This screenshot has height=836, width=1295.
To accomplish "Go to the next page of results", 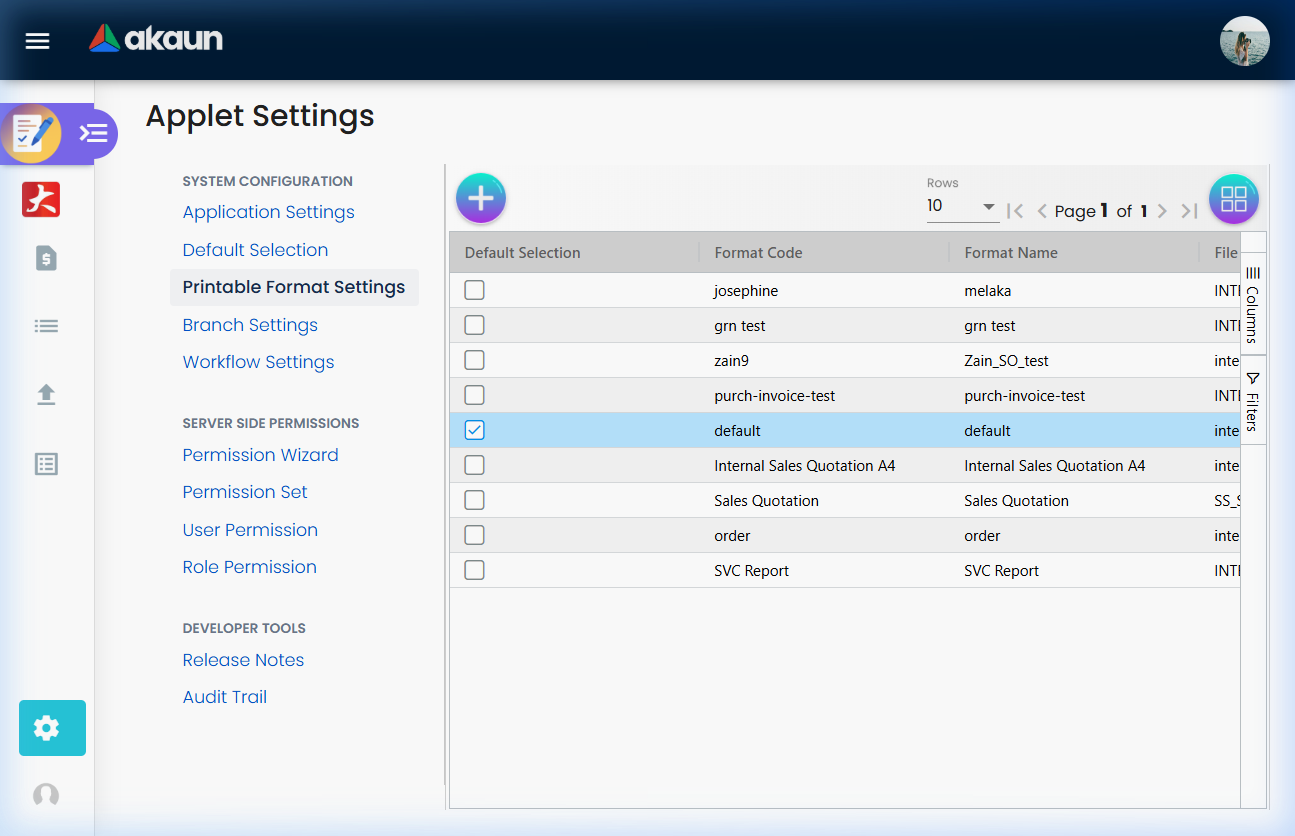I will click(x=1162, y=211).
